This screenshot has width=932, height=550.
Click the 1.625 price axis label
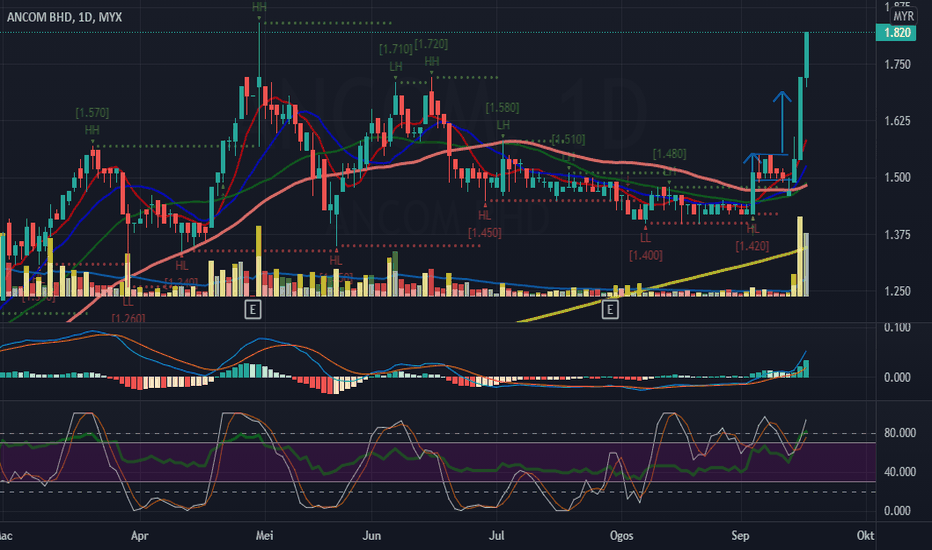pos(897,121)
